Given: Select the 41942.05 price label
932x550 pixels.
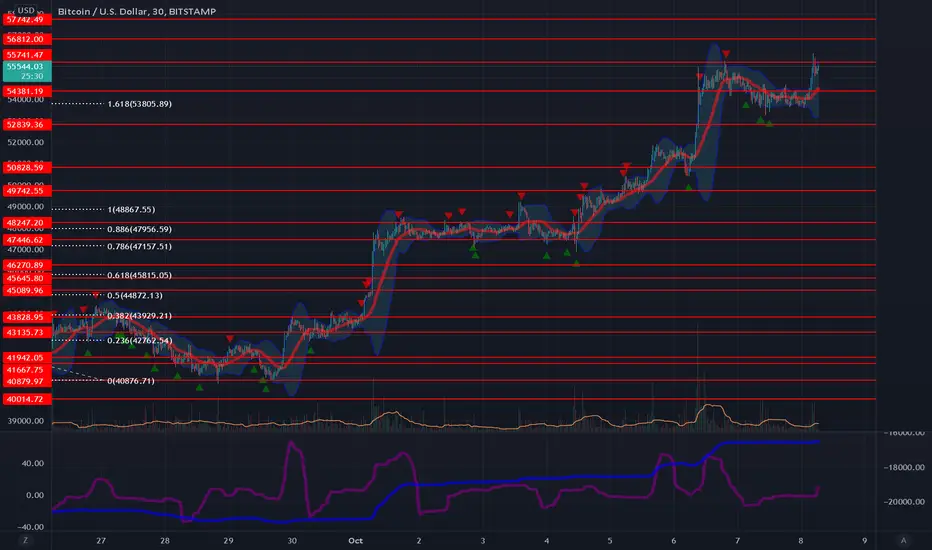Looking at the screenshot, I should tap(27, 358).
